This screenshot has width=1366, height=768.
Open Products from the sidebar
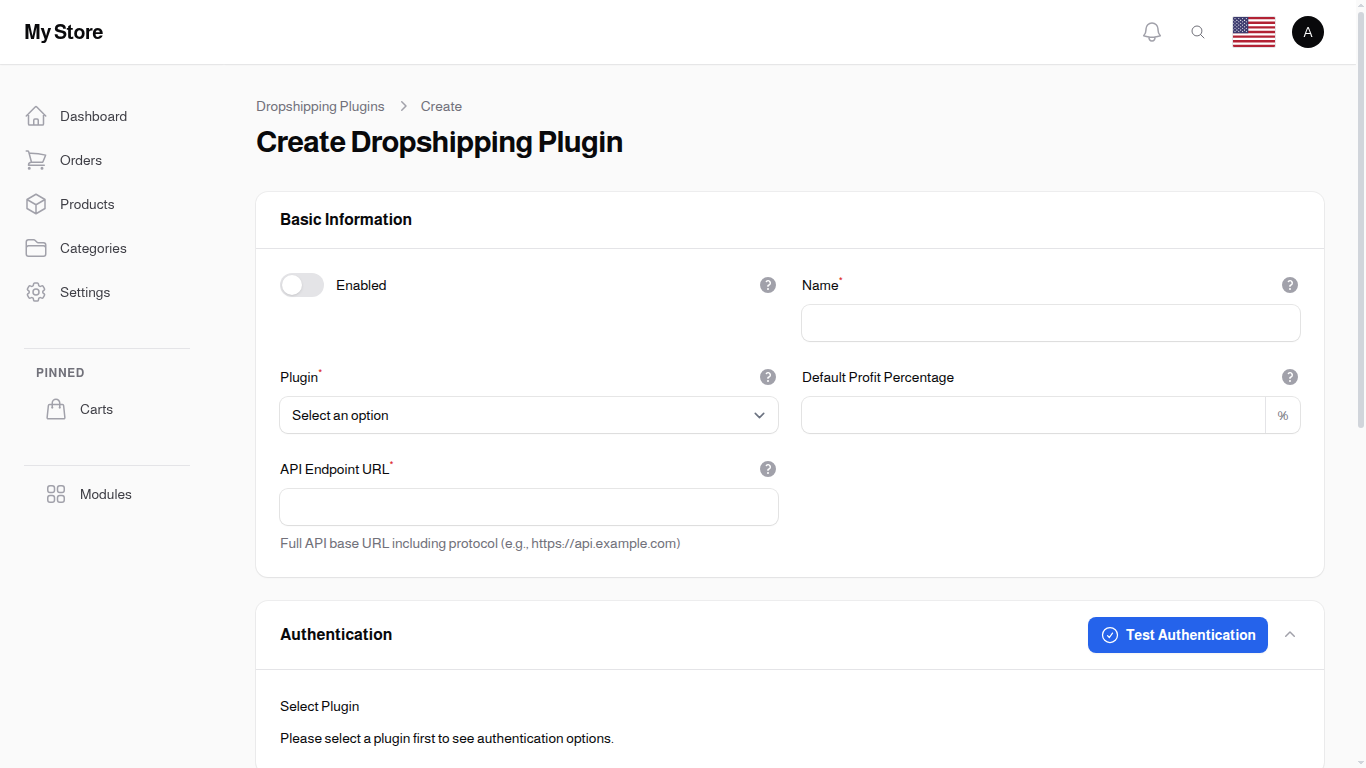coord(85,204)
